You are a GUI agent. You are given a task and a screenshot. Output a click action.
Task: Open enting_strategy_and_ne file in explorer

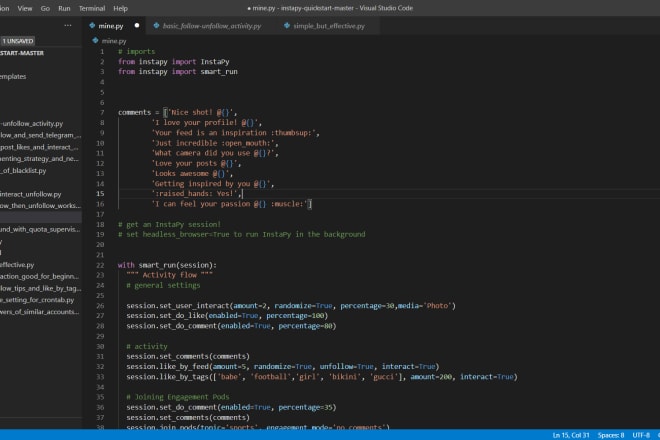coord(39,159)
